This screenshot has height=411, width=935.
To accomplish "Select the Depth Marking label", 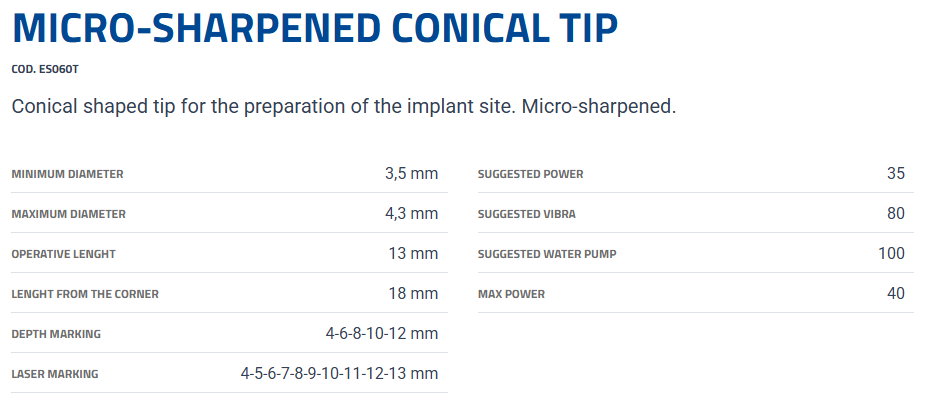I will click(x=56, y=334).
